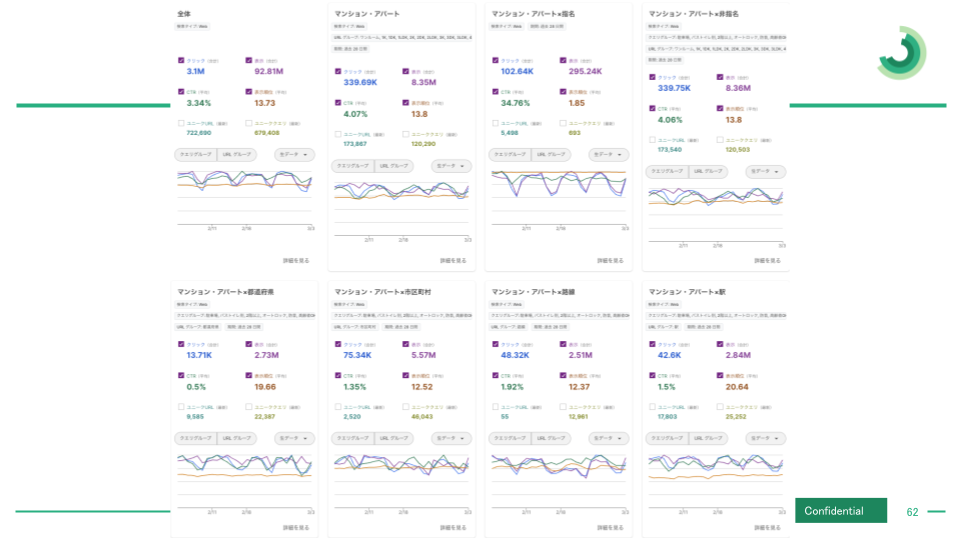Toggle CTR checkbox in マンション・アパート×都道府県 card
960x540 pixels.
click(181, 375)
